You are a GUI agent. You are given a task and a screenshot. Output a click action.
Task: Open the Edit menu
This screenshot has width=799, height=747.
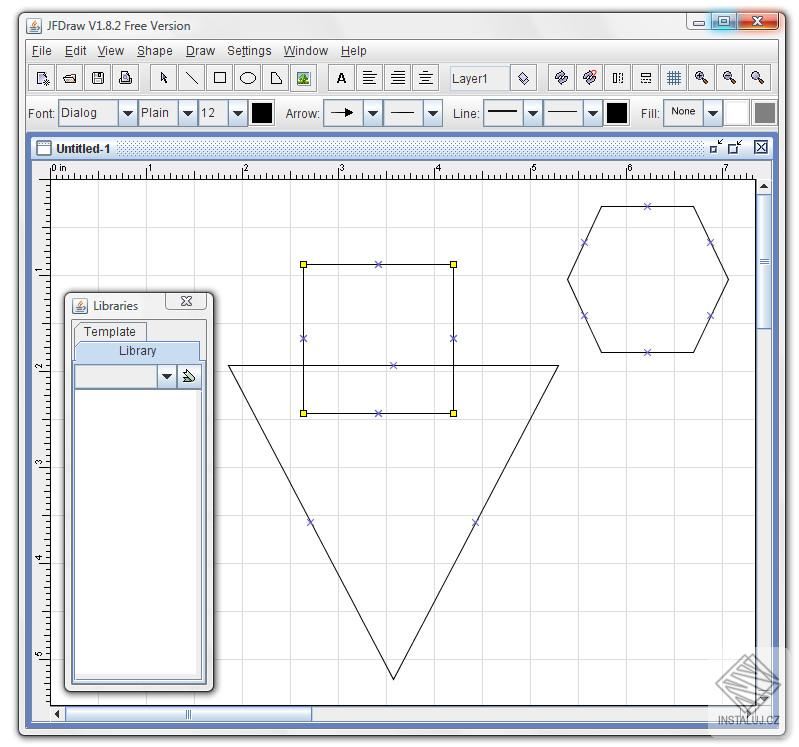75,51
